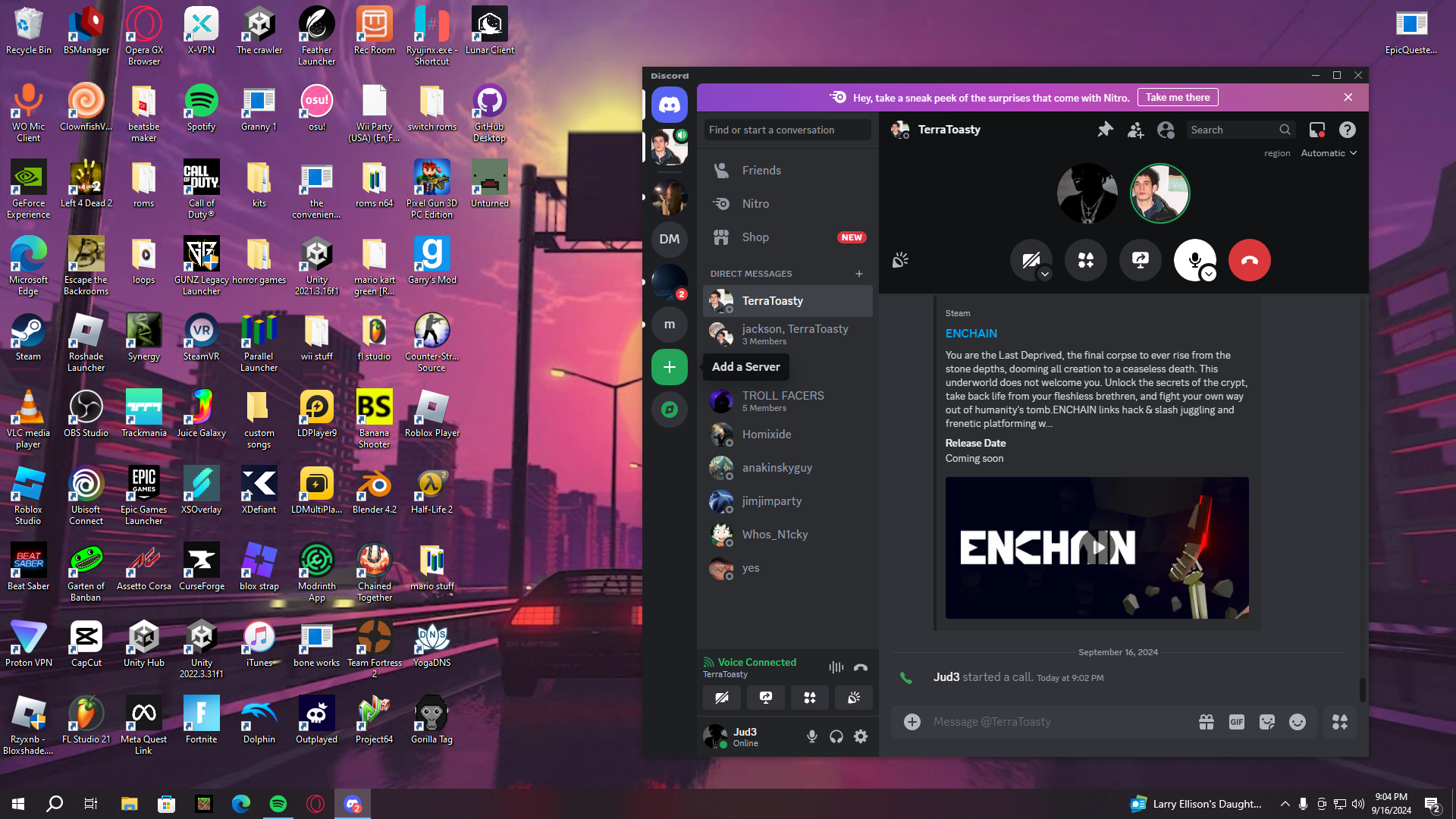The width and height of the screenshot is (1456, 819).
Task: Open the Friends tab in the sidebar
Action: pyautogui.click(x=761, y=171)
